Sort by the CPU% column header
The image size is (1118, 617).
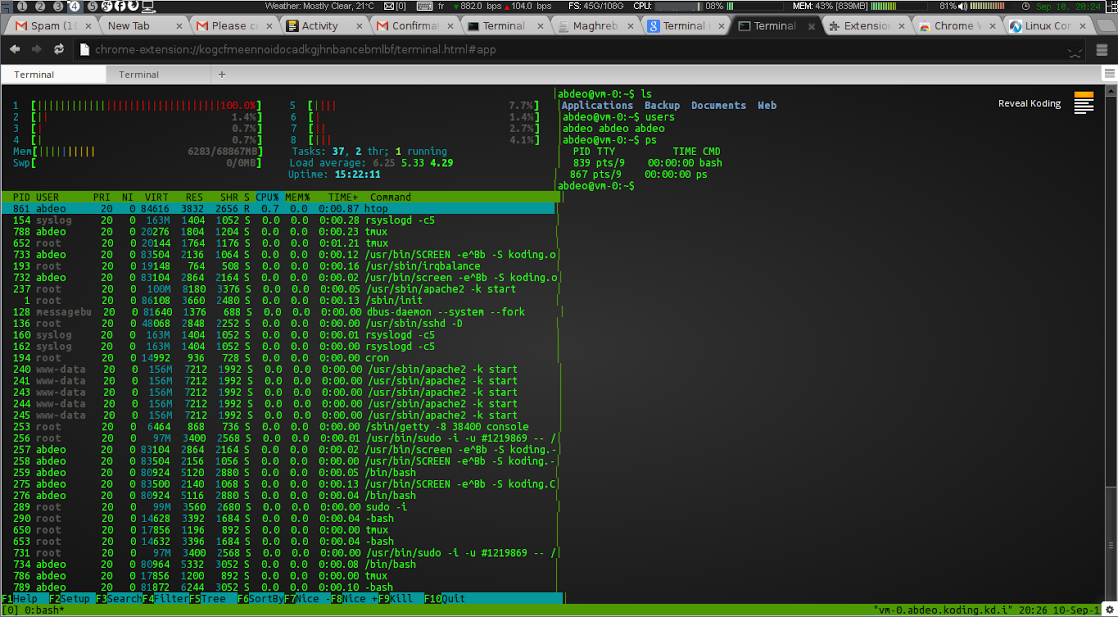tap(267, 197)
